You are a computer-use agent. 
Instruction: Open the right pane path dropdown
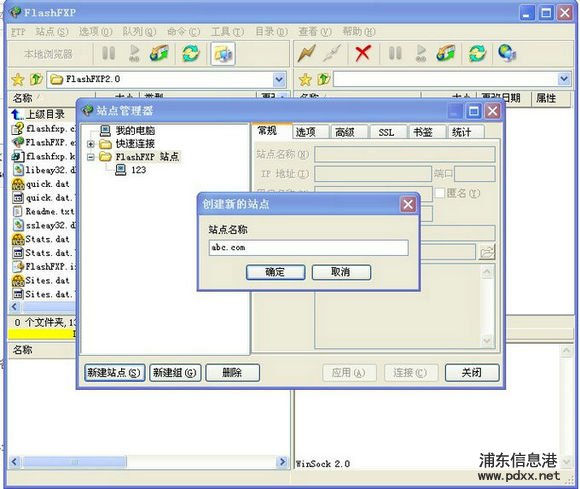coord(564,79)
